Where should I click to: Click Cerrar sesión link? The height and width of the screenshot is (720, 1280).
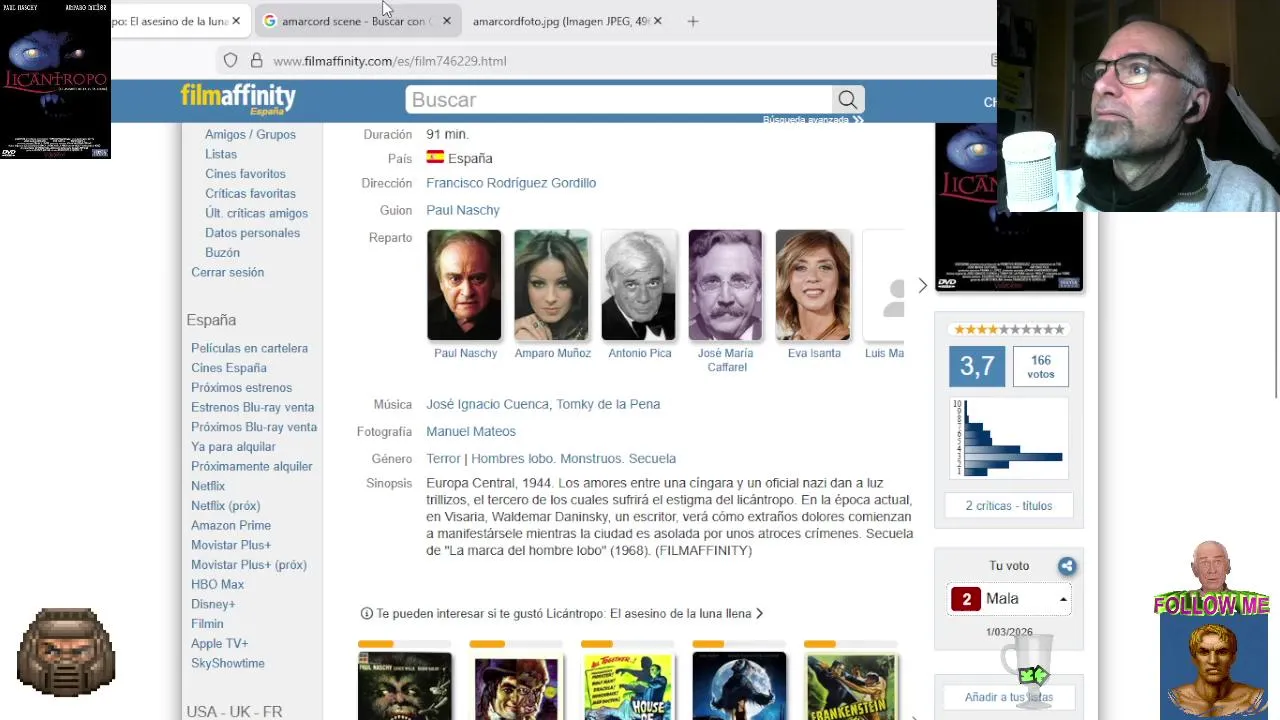[227, 272]
